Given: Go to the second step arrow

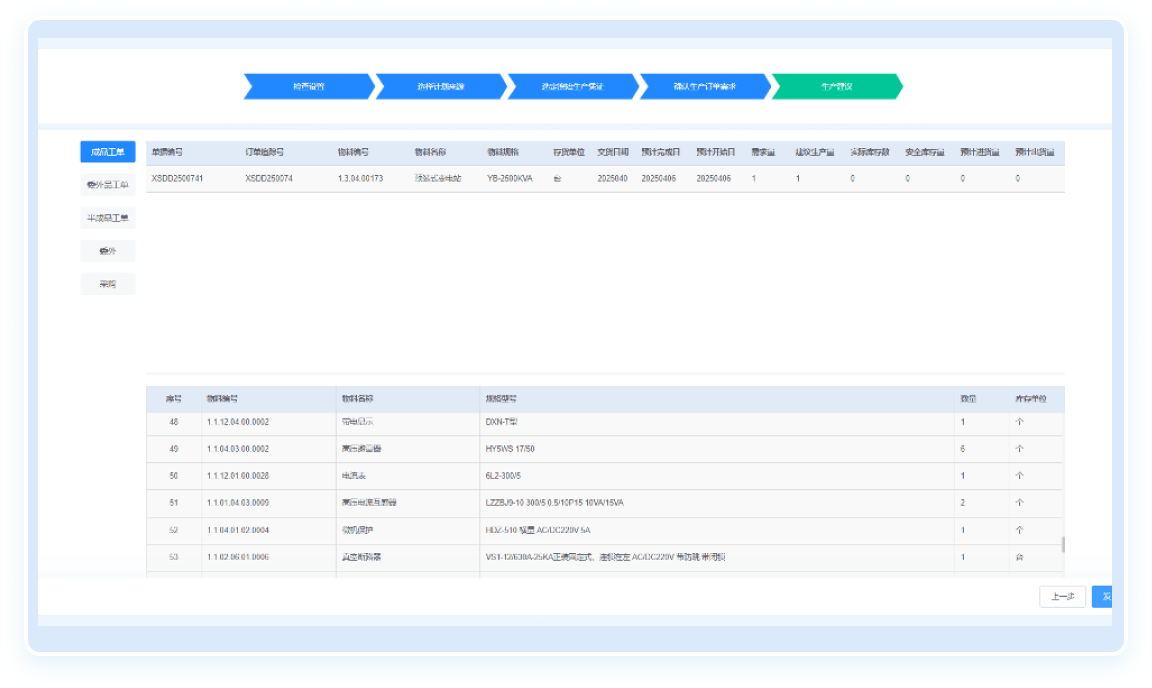Looking at the screenshot, I should [x=440, y=87].
